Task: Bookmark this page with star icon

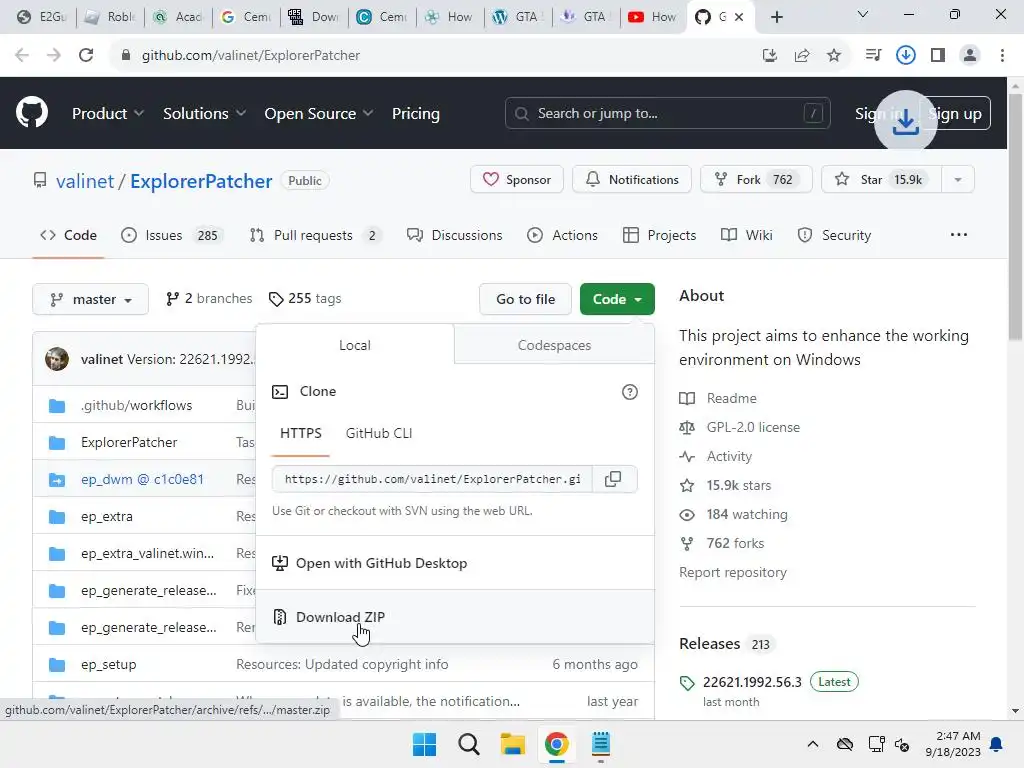Action: click(834, 56)
